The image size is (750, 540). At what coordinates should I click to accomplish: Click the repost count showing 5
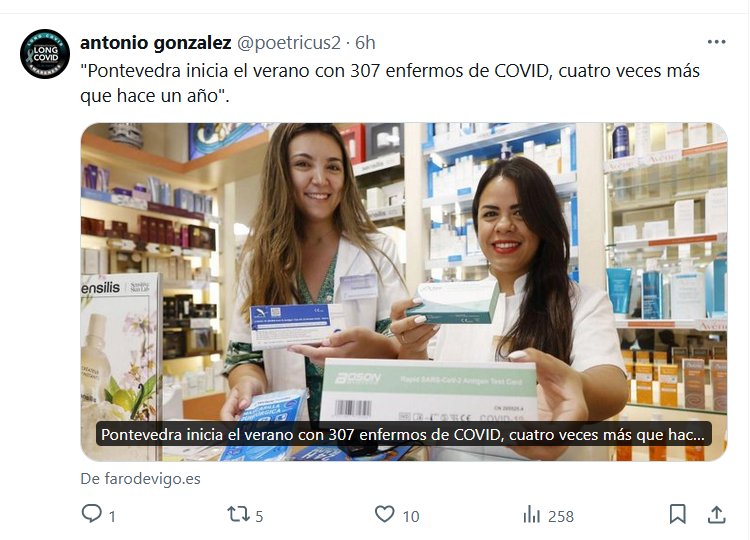259,517
